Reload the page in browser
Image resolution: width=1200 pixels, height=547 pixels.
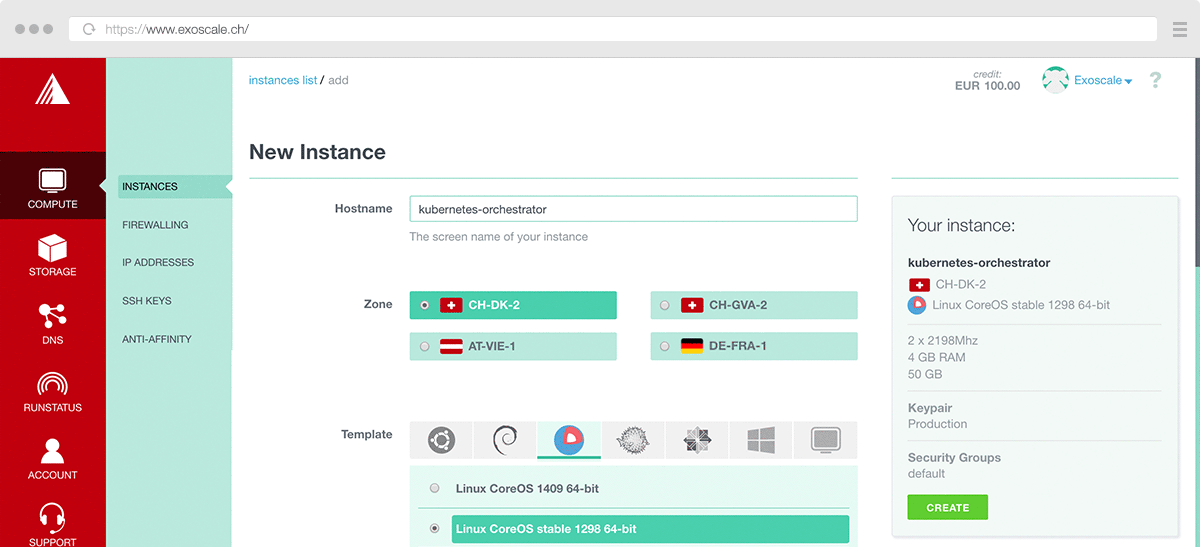[89, 29]
